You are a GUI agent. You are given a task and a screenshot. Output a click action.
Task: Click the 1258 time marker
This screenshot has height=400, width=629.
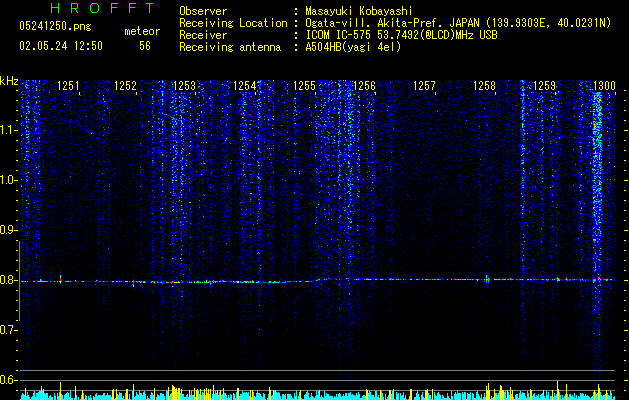point(484,86)
